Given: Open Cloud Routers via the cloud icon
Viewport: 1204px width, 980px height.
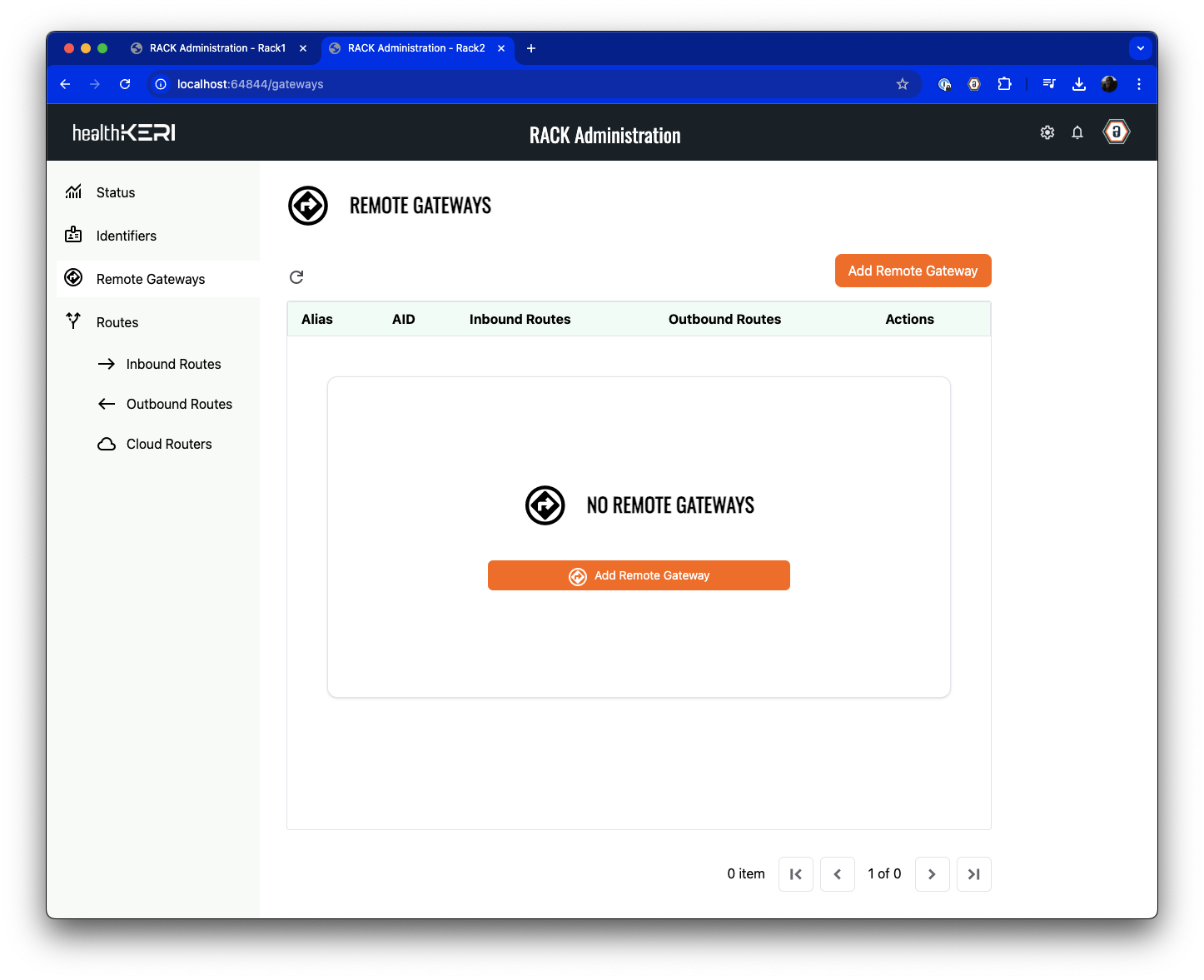Looking at the screenshot, I should click(107, 444).
